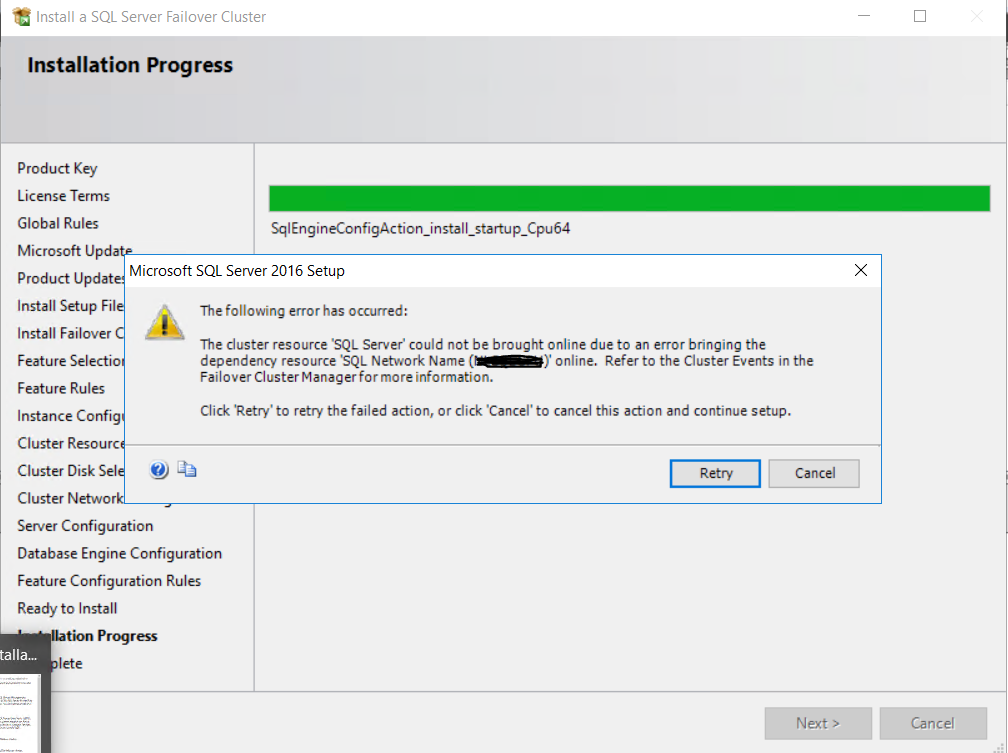Click the SqlEngineConfigAction_install_startup_Cpu64 status text
This screenshot has width=1008, height=753.
pos(420,229)
